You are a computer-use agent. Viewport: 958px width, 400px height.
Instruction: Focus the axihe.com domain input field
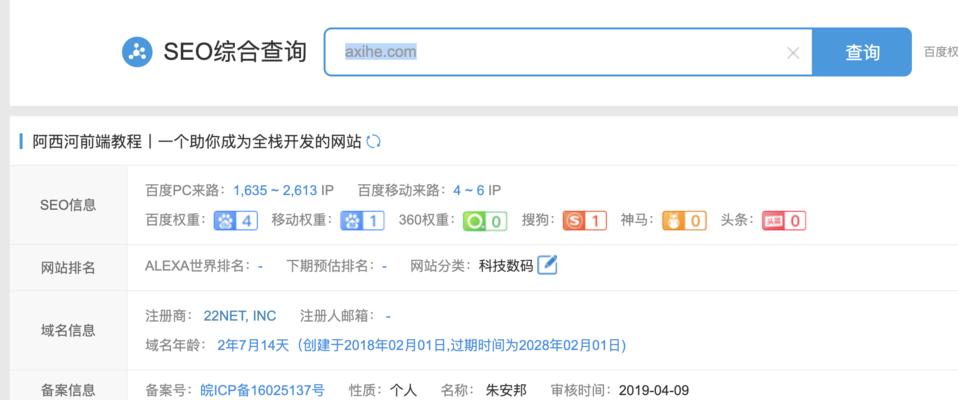click(568, 52)
